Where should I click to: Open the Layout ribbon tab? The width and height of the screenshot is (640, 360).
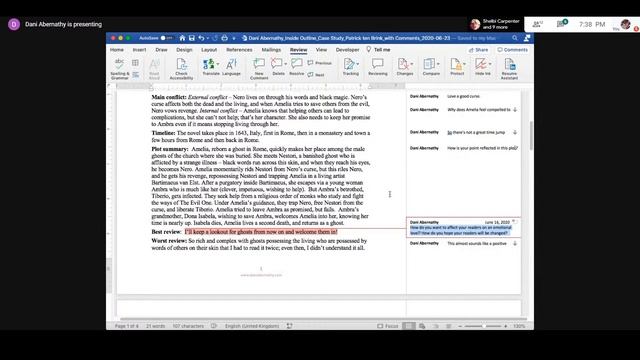tap(209, 49)
